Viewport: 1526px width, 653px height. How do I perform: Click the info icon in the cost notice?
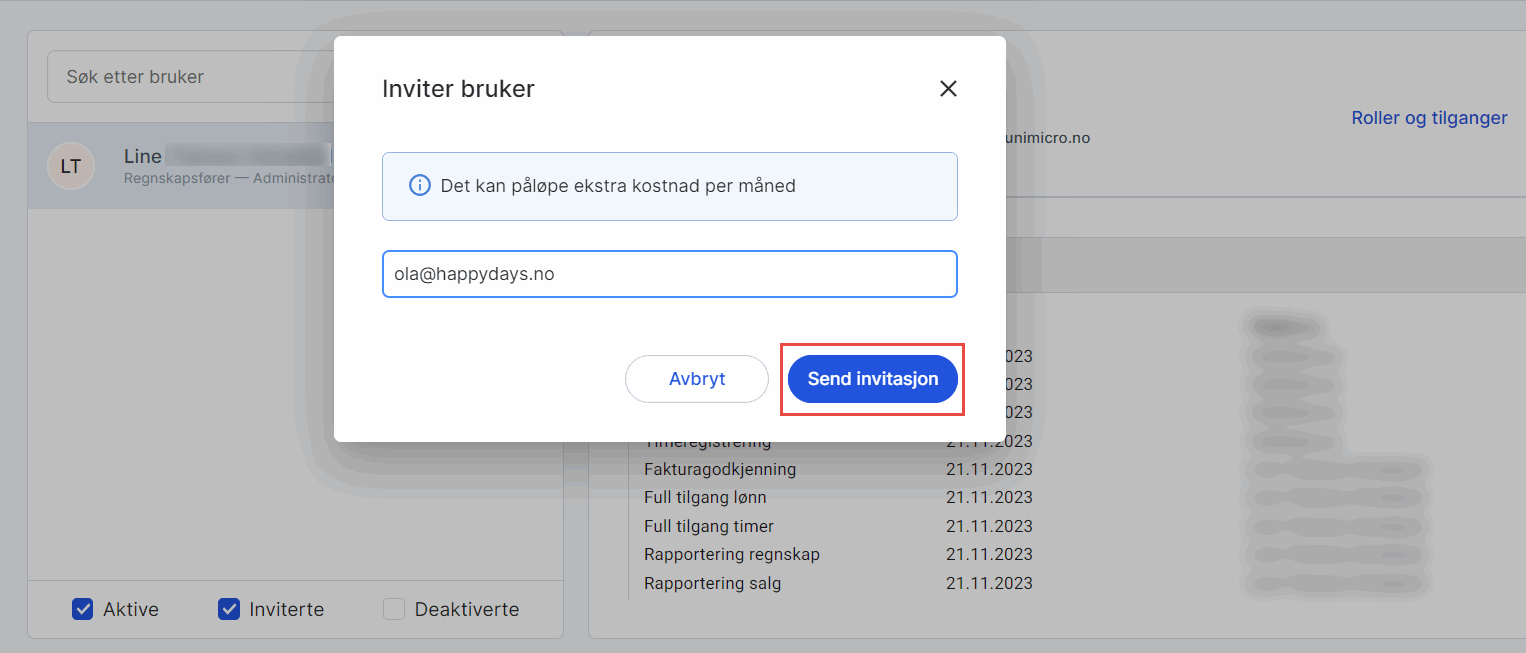click(x=420, y=186)
